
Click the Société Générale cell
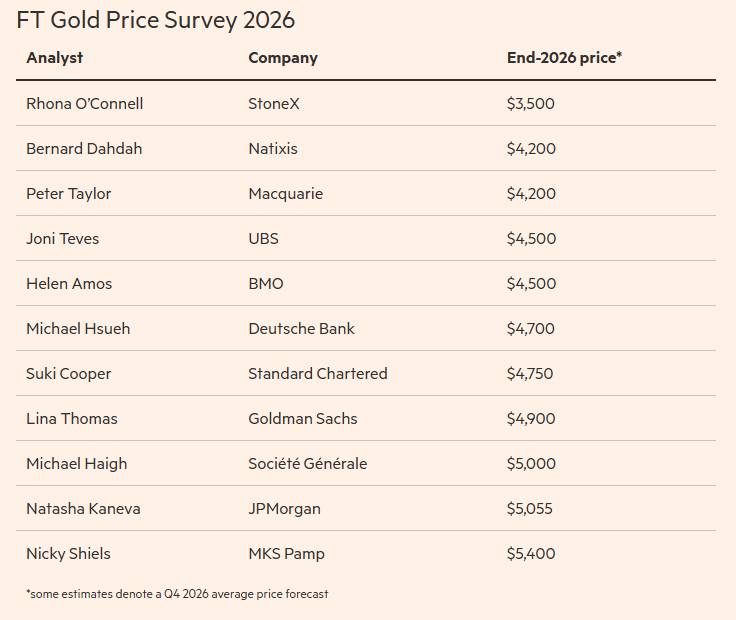(307, 464)
